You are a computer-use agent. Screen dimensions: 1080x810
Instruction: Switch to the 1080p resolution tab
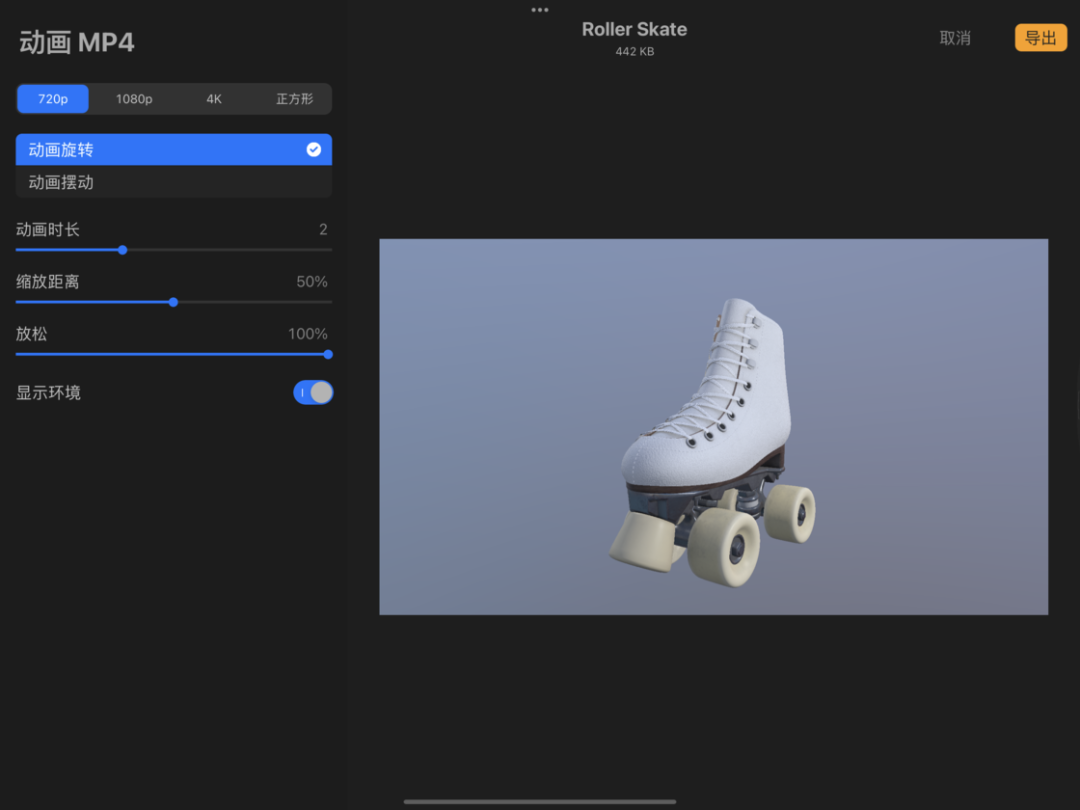click(134, 99)
